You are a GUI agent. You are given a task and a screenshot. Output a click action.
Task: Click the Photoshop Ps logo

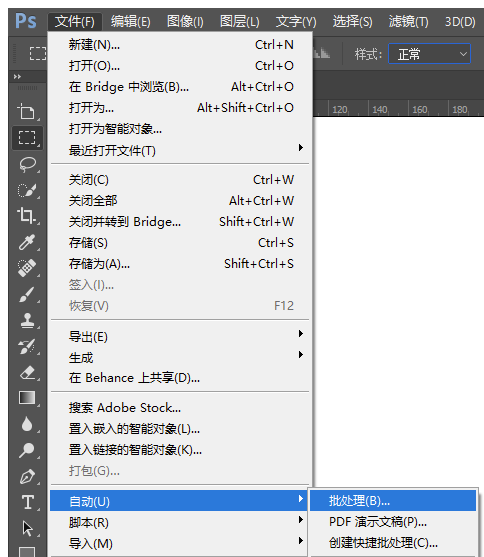(26, 21)
